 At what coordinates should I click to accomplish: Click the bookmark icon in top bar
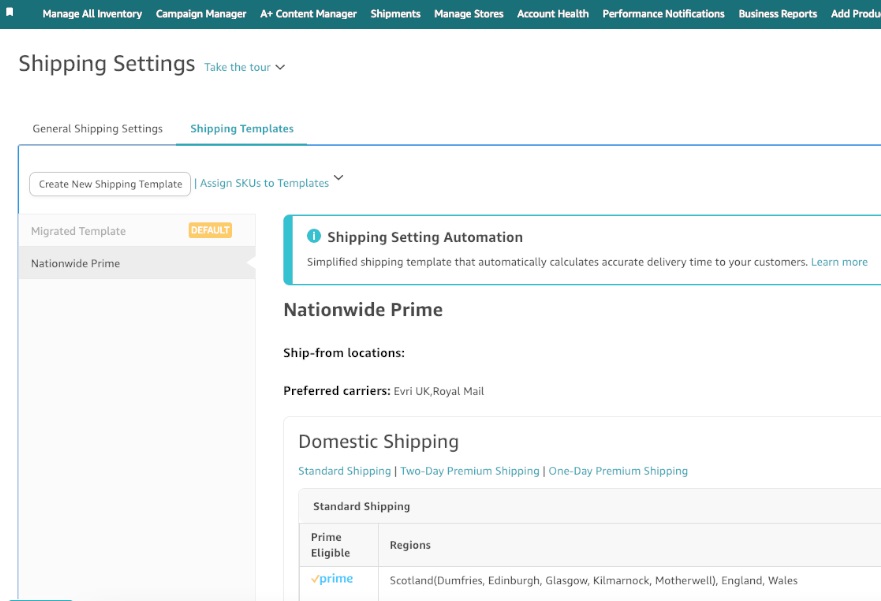coord(10,11)
